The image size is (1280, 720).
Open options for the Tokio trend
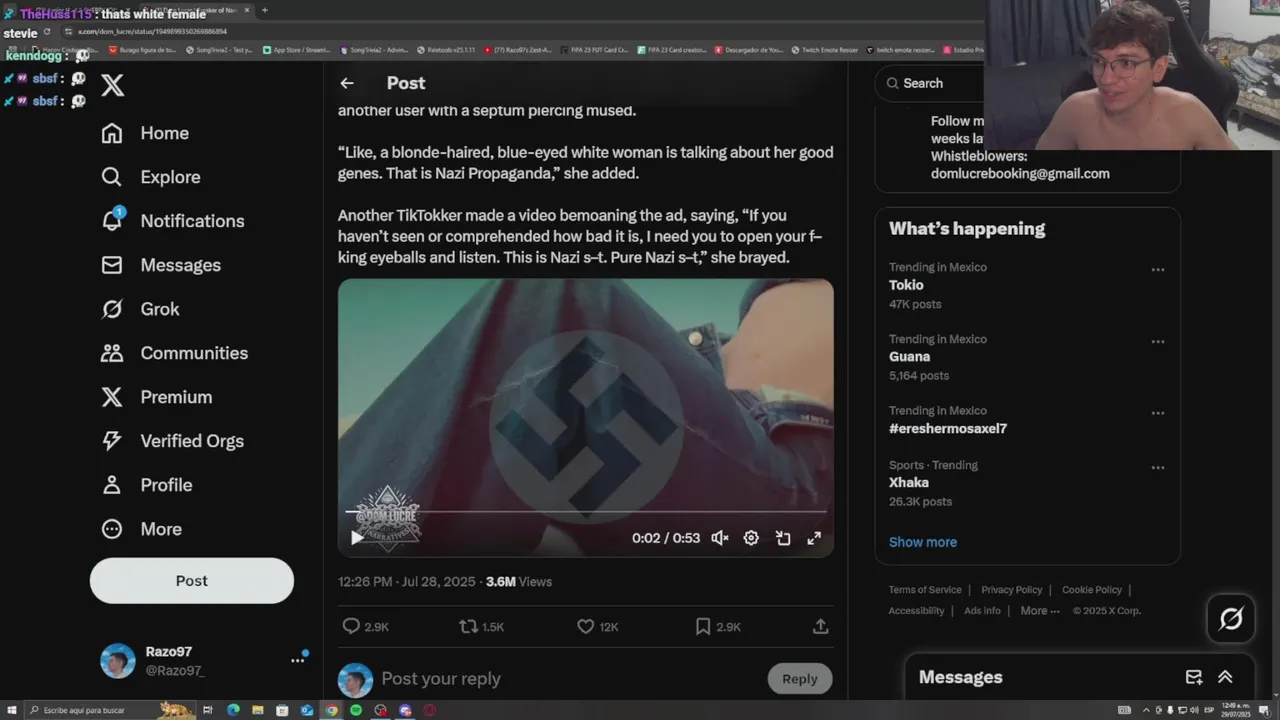tap(1157, 270)
